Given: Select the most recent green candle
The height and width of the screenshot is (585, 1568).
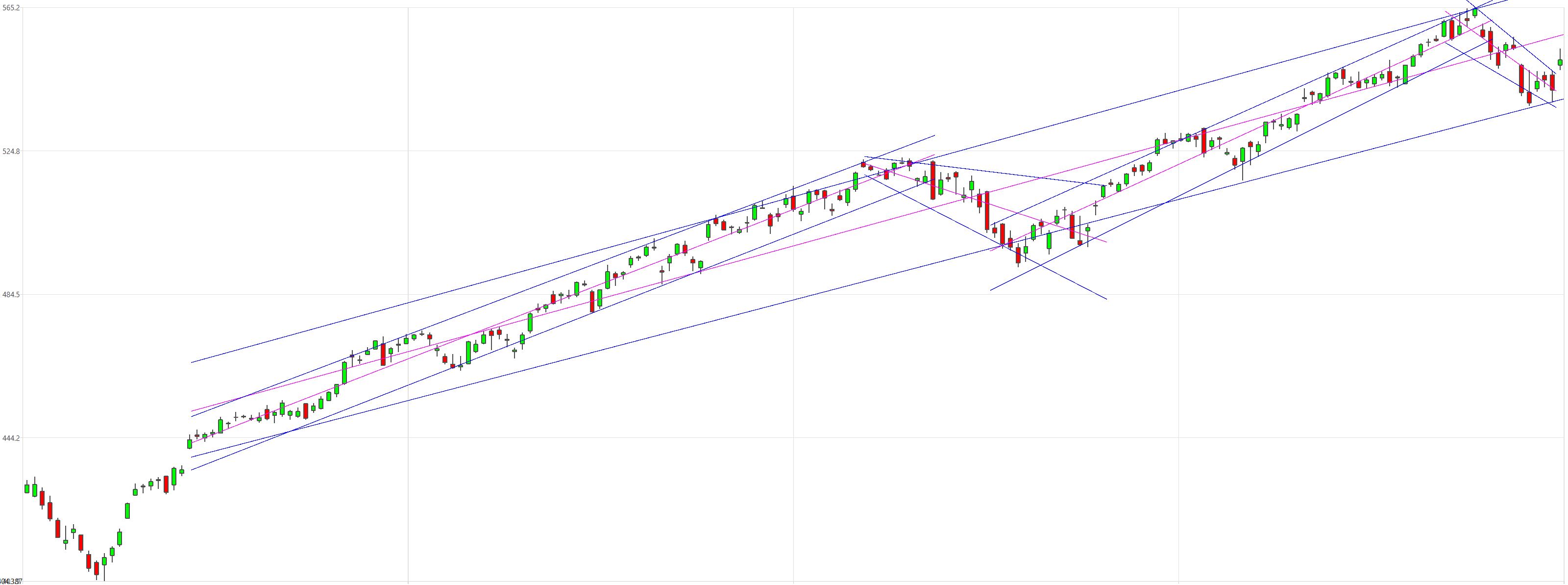Looking at the screenshot, I should (1560, 62).
